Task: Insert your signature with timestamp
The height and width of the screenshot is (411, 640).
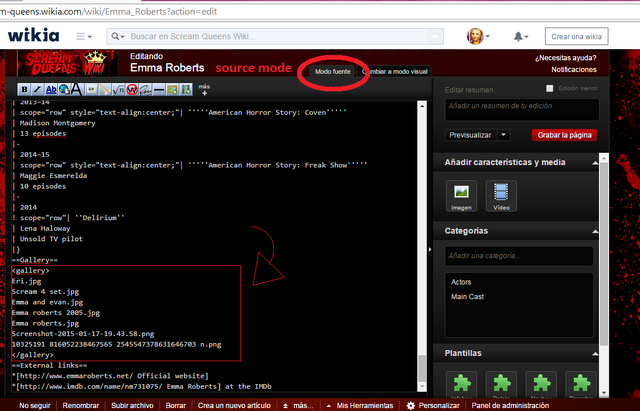Action: tap(145, 89)
